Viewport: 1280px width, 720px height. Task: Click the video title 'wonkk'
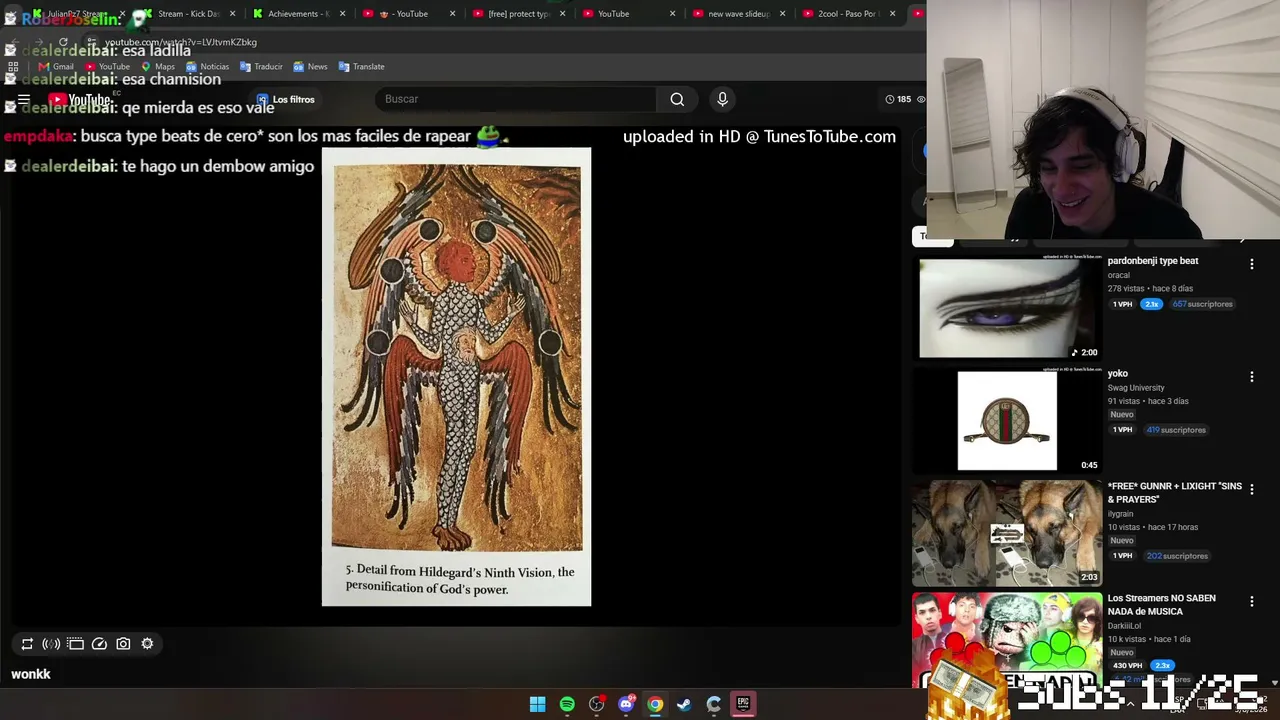(31, 675)
